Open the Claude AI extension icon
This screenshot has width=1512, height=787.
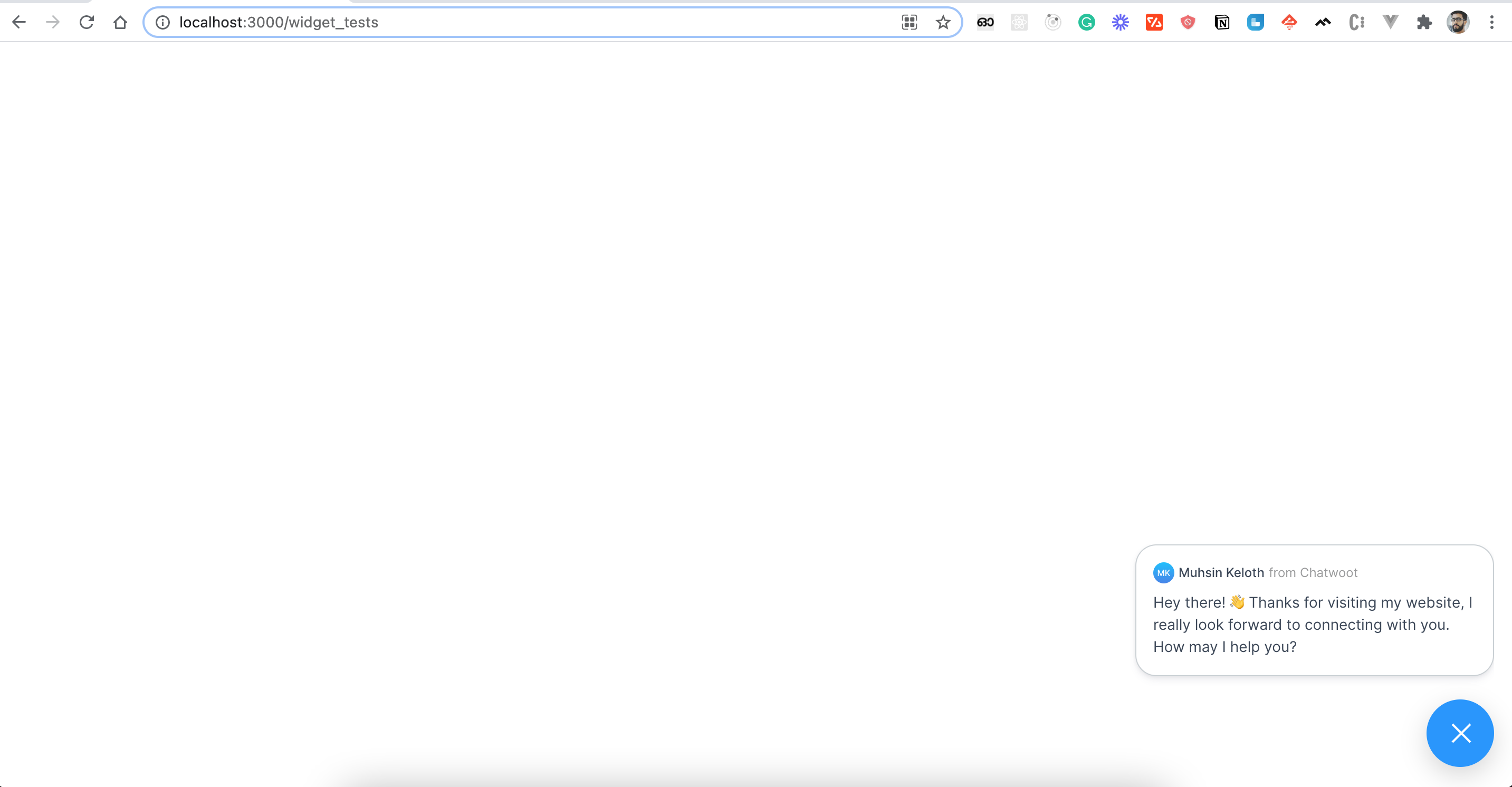1121,22
